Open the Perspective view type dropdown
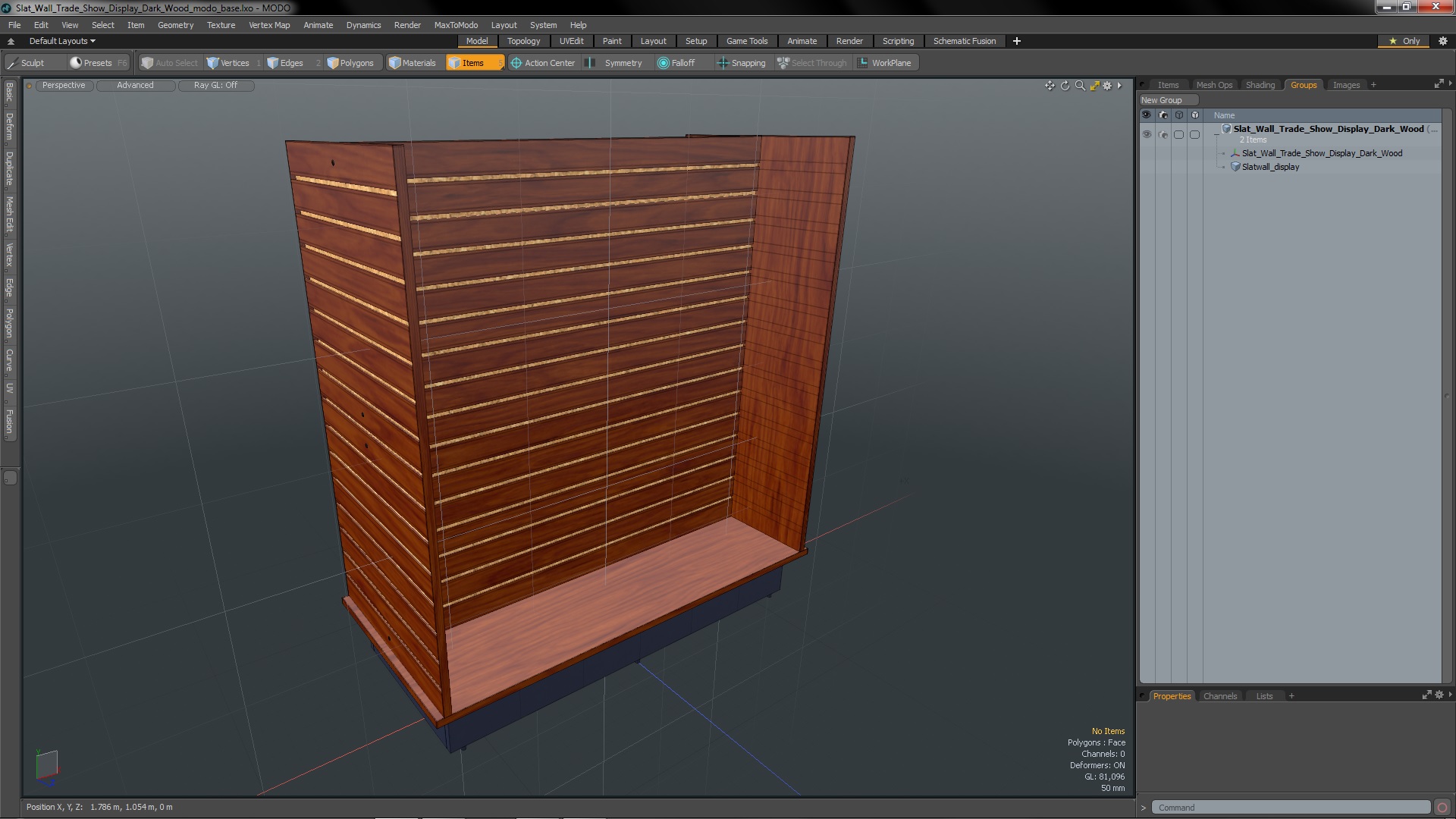This screenshot has height=819, width=1456. click(64, 86)
